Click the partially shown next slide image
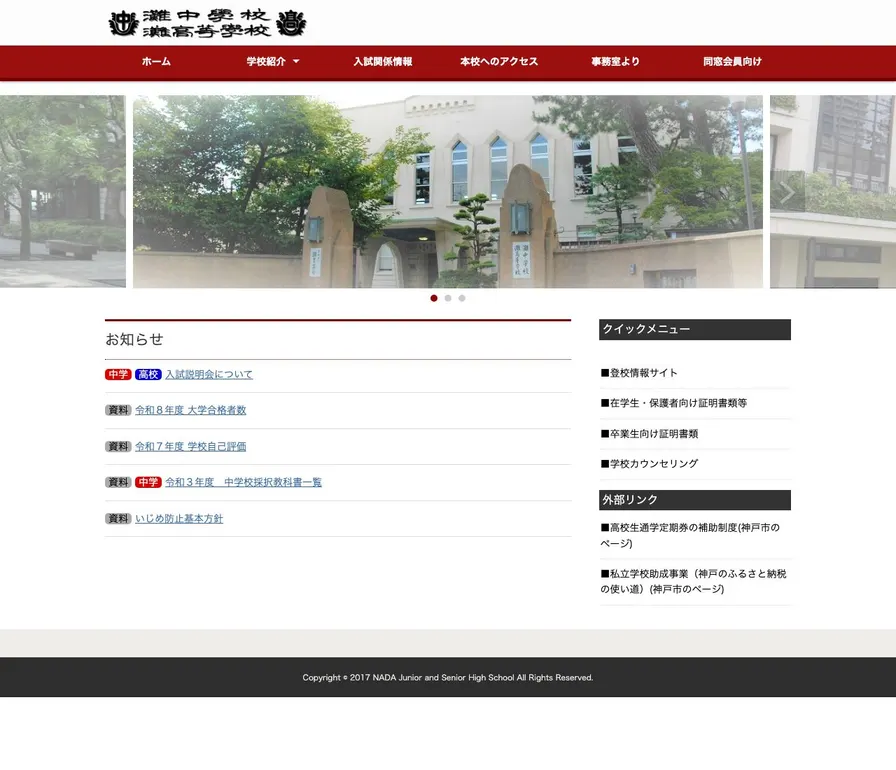 tap(833, 191)
